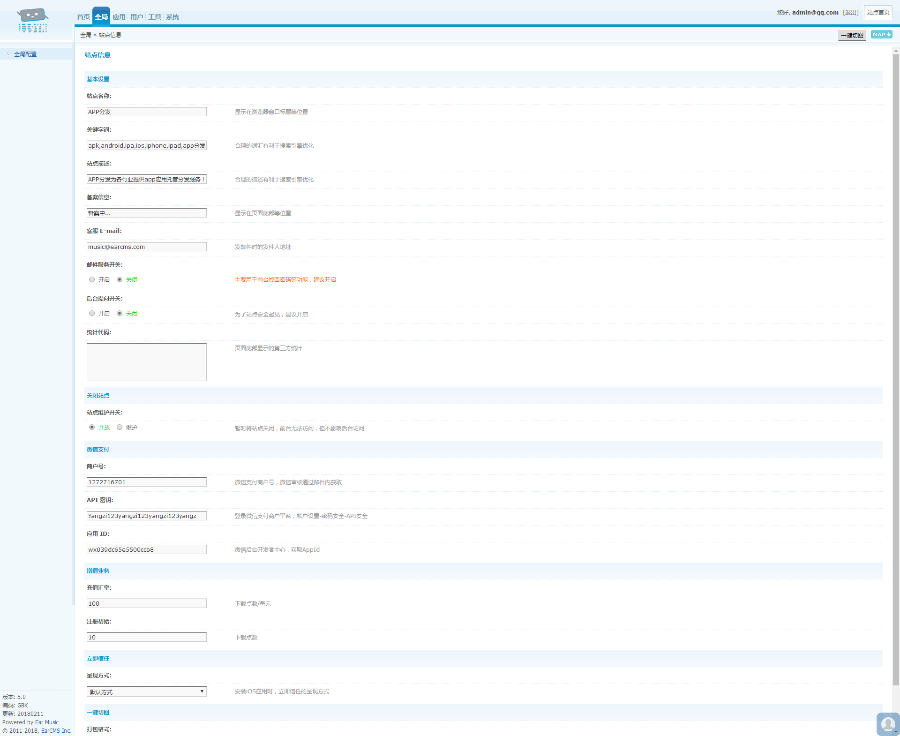Viewport: 900px width, 736px height.
Task: Click the field containing the value 10
Action: [x=146, y=637]
